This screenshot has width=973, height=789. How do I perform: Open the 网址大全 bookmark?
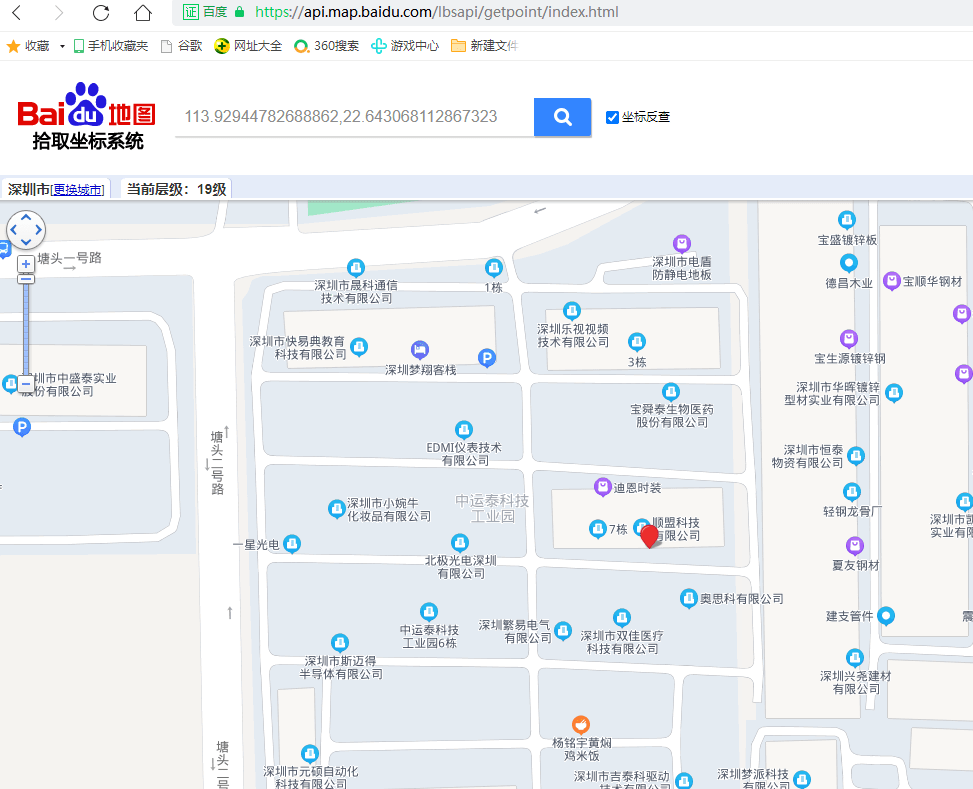click(x=248, y=46)
